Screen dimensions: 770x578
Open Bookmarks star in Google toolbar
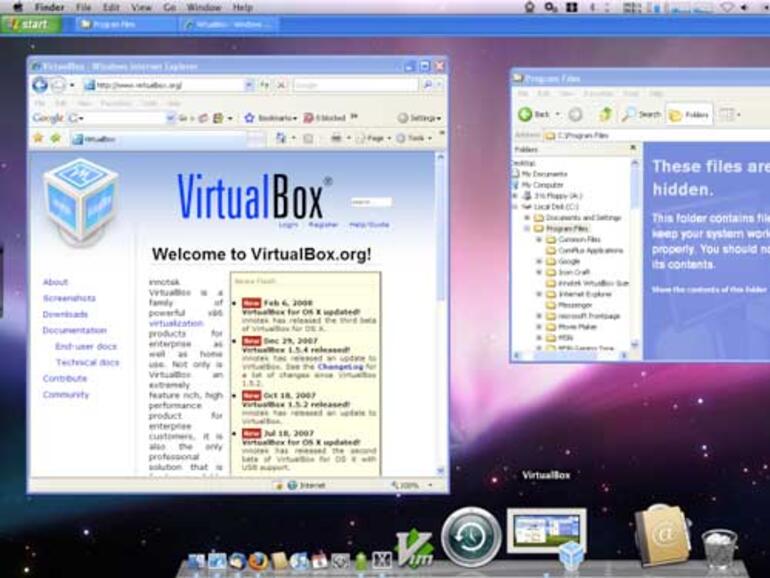tap(249, 118)
